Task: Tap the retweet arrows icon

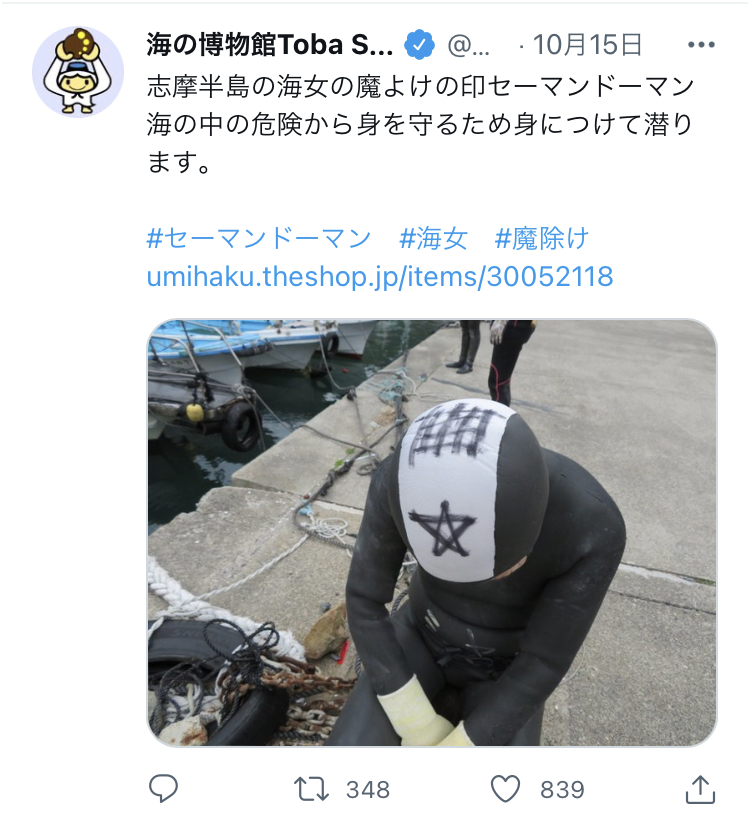Action: tap(311, 789)
